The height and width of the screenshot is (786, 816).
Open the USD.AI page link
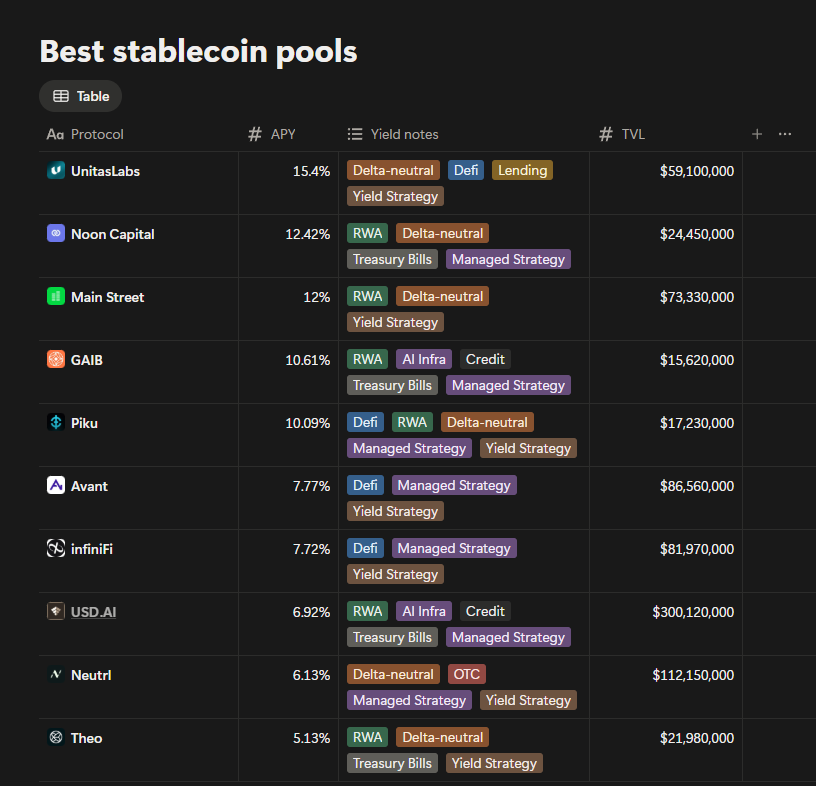click(x=94, y=612)
